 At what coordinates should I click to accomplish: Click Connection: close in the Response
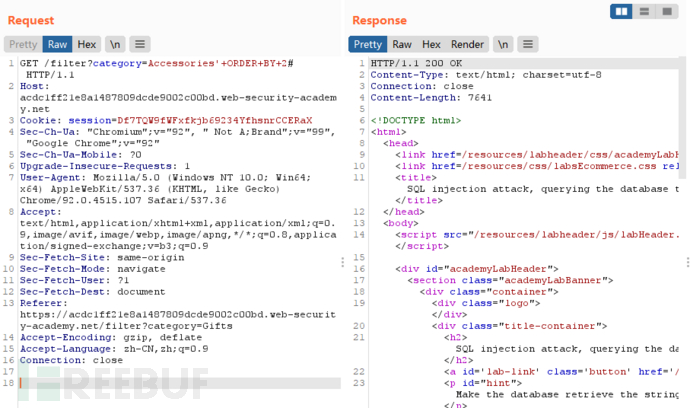pos(422,86)
